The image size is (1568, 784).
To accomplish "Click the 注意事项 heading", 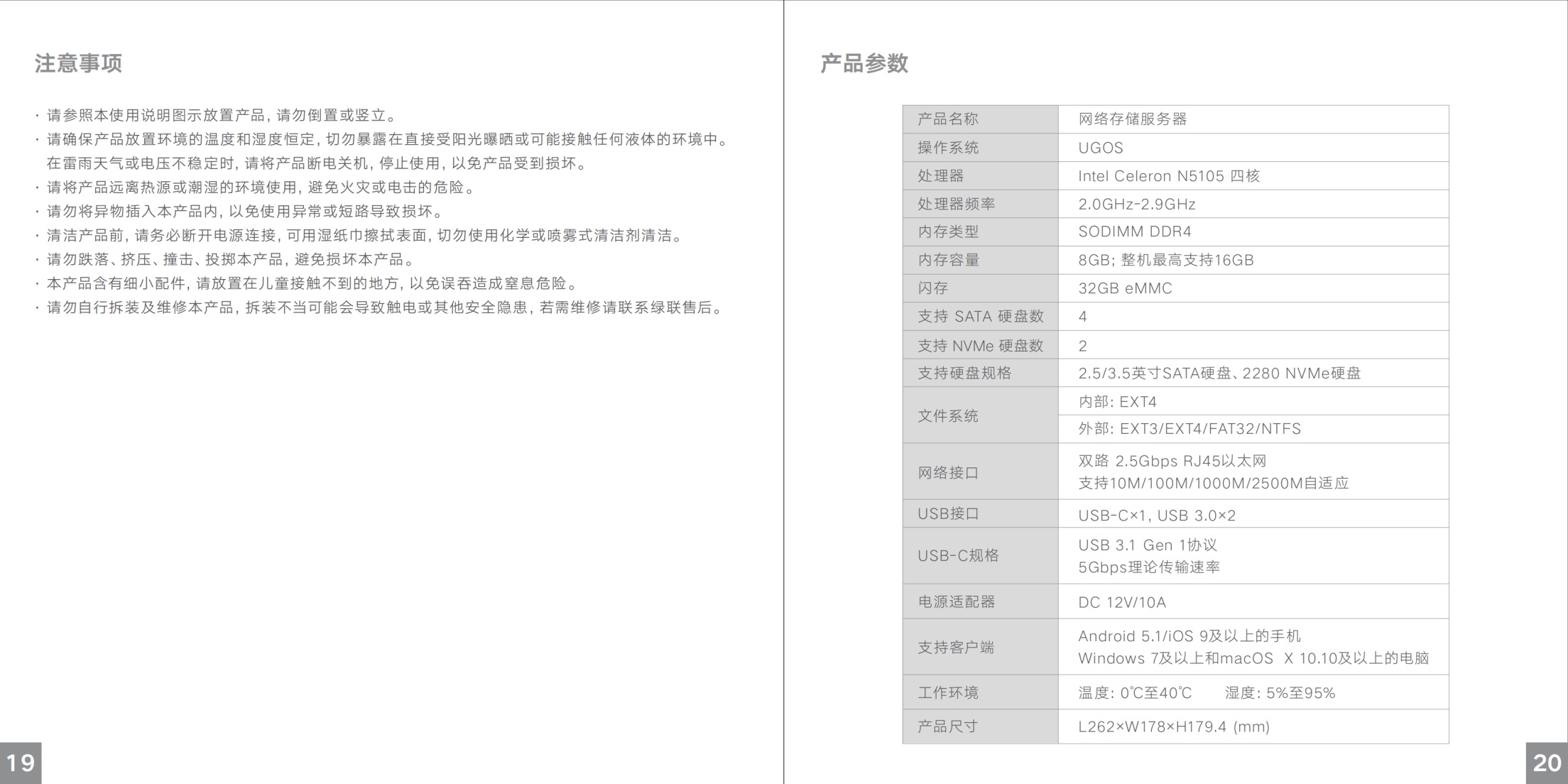I will point(78,63).
